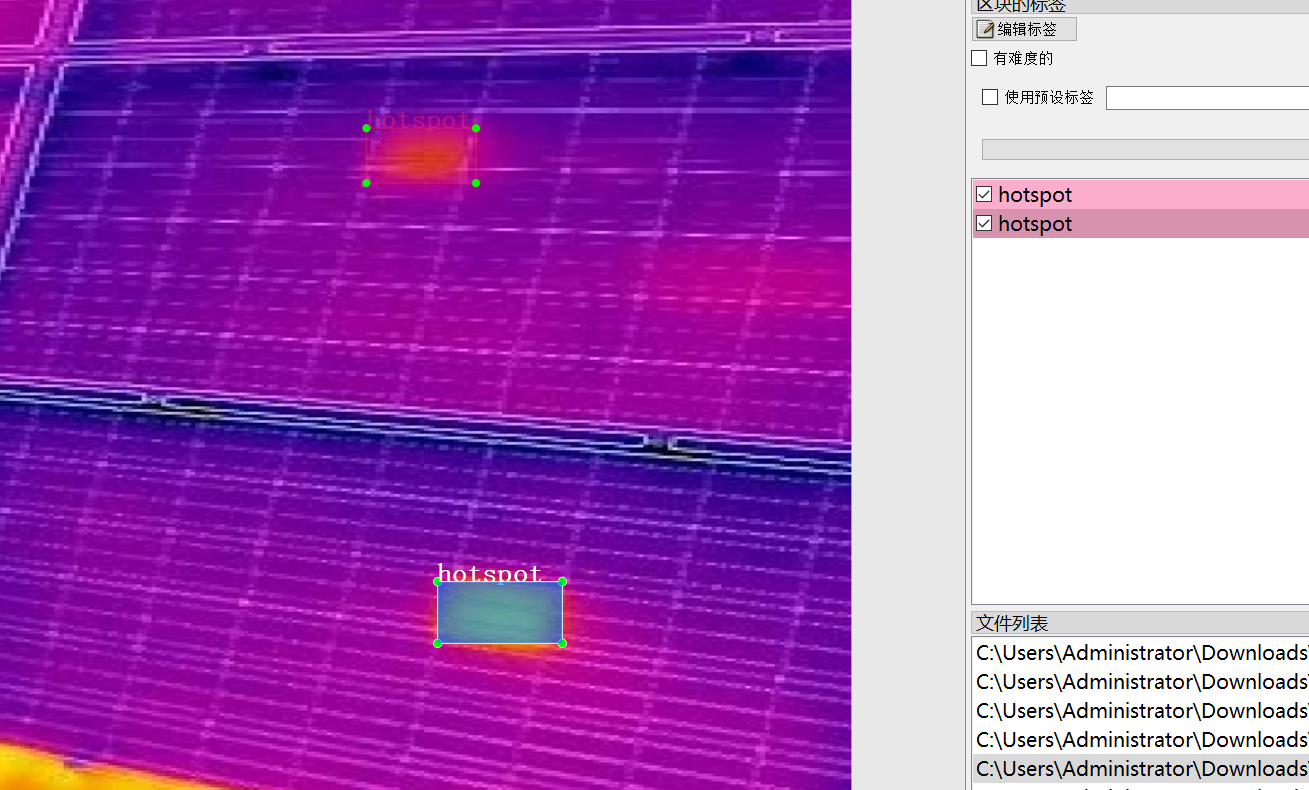
Task: Open the grey label filter combo box
Action: 1145,149
